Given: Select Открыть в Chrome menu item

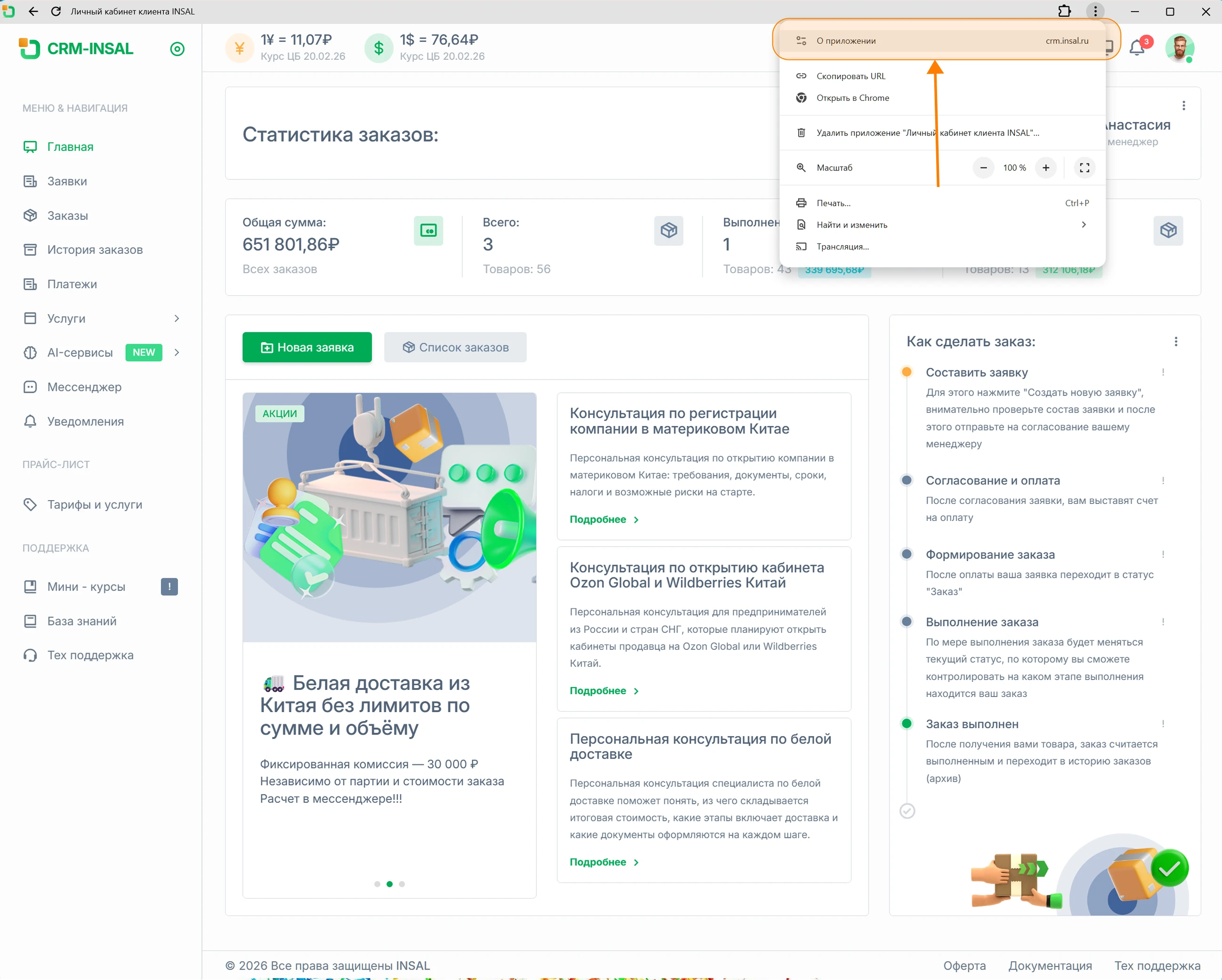Looking at the screenshot, I should click(x=852, y=98).
